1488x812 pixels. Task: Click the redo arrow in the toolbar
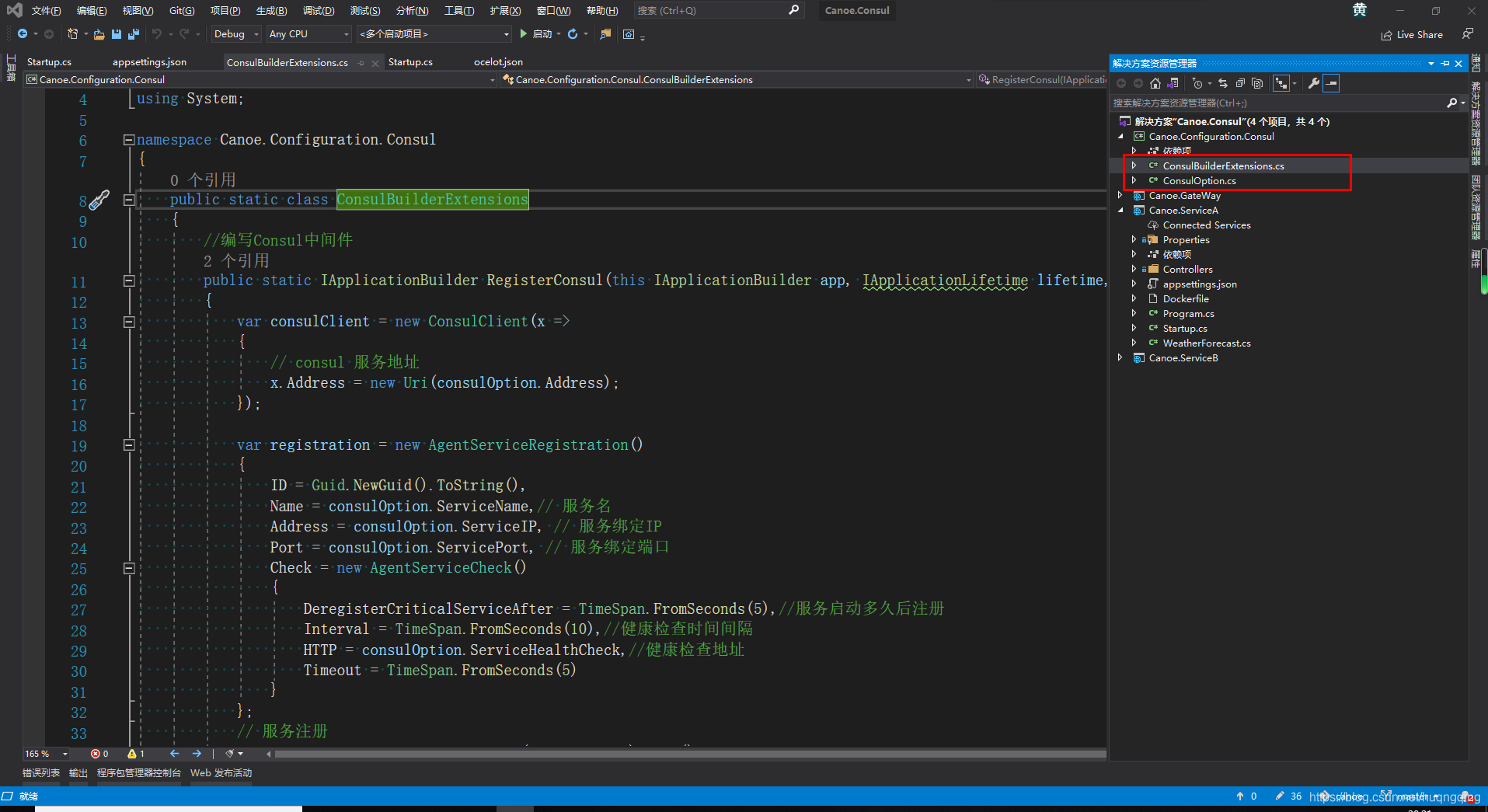[184, 34]
